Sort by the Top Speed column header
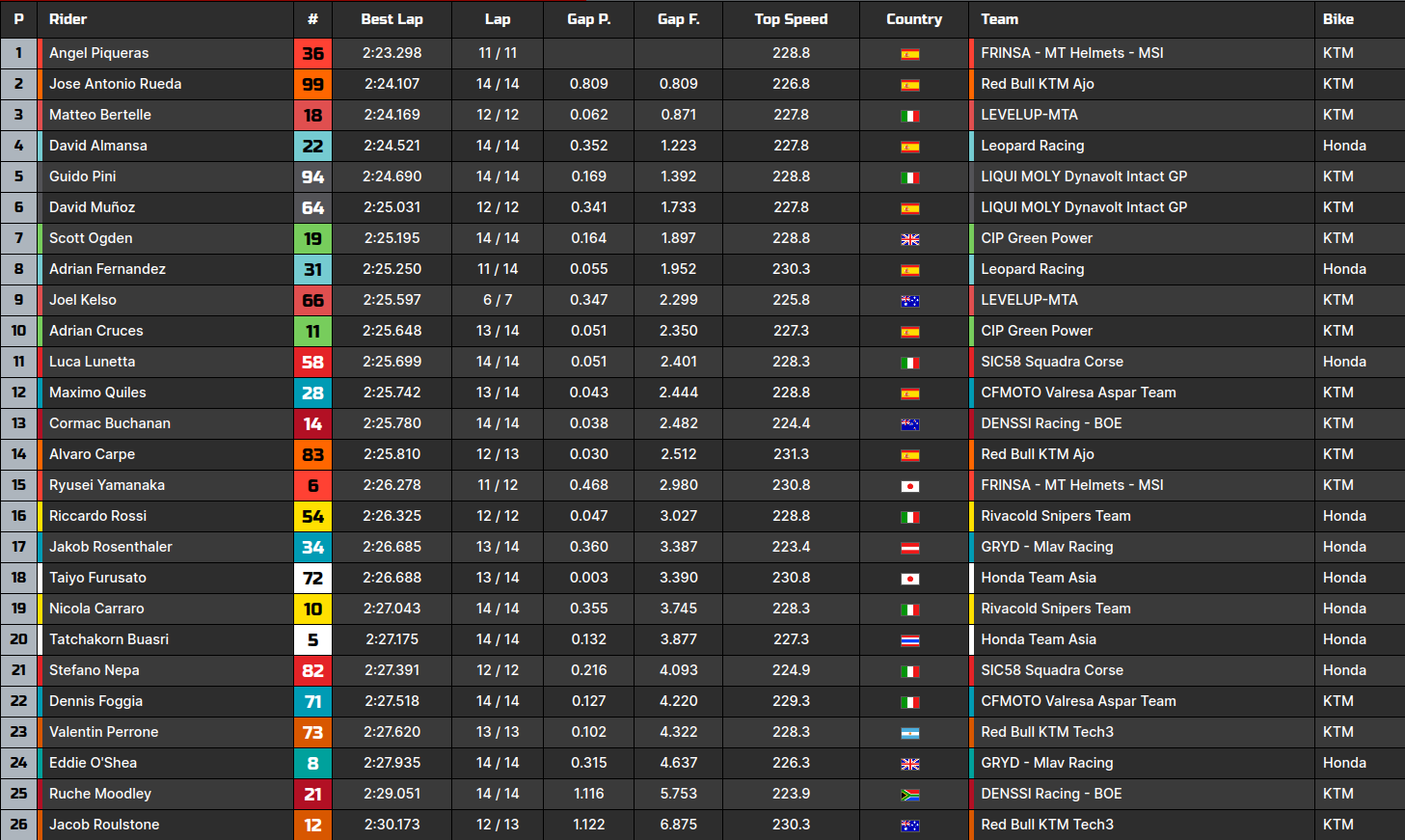 pos(791,19)
